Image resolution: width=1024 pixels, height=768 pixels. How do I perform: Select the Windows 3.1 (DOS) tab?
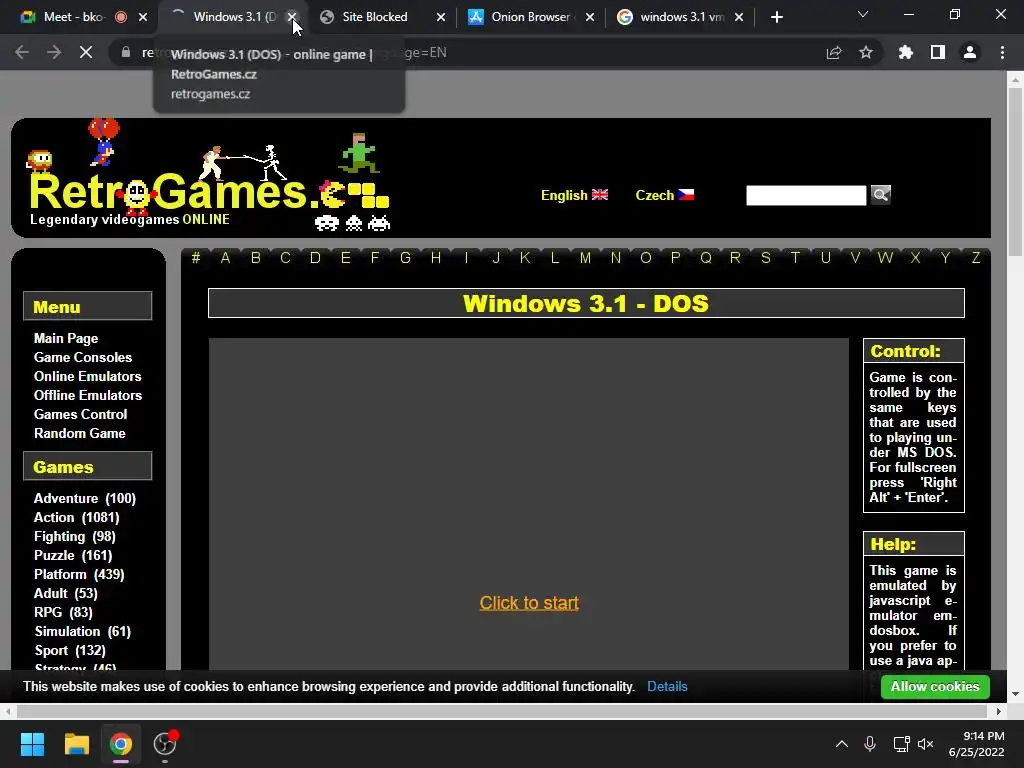point(232,17)
